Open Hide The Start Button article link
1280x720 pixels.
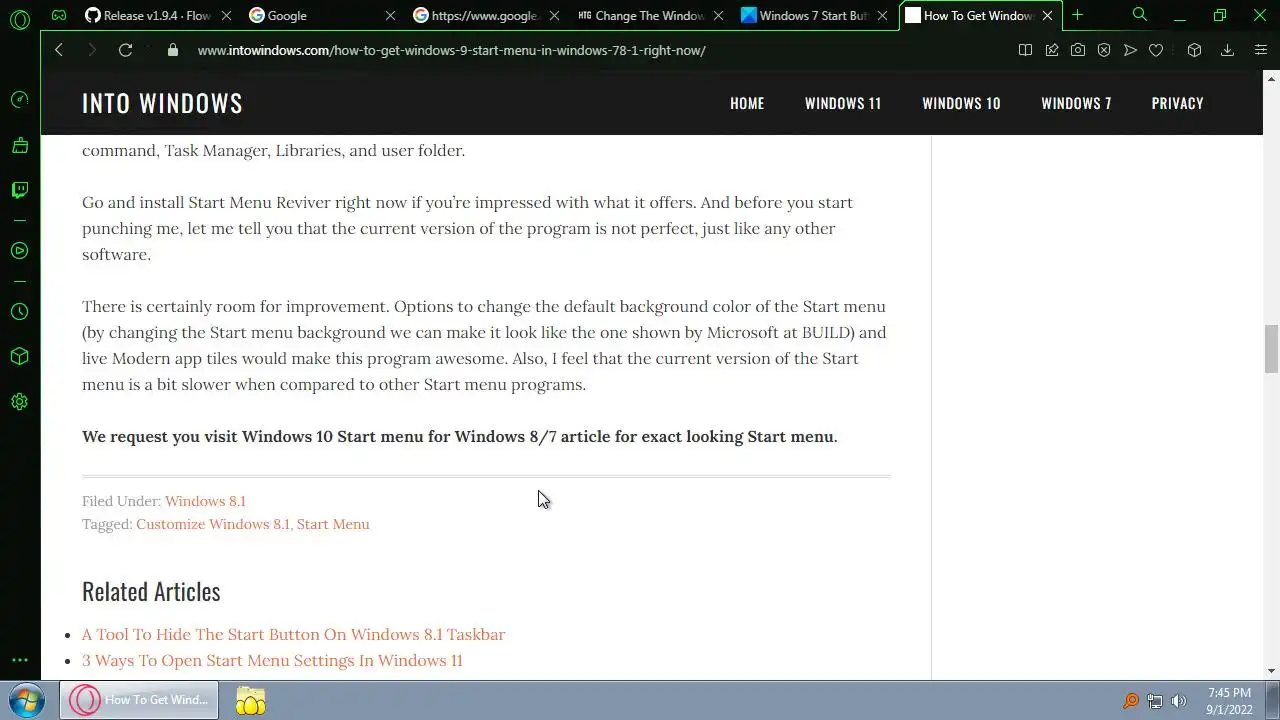pos(293,634)
